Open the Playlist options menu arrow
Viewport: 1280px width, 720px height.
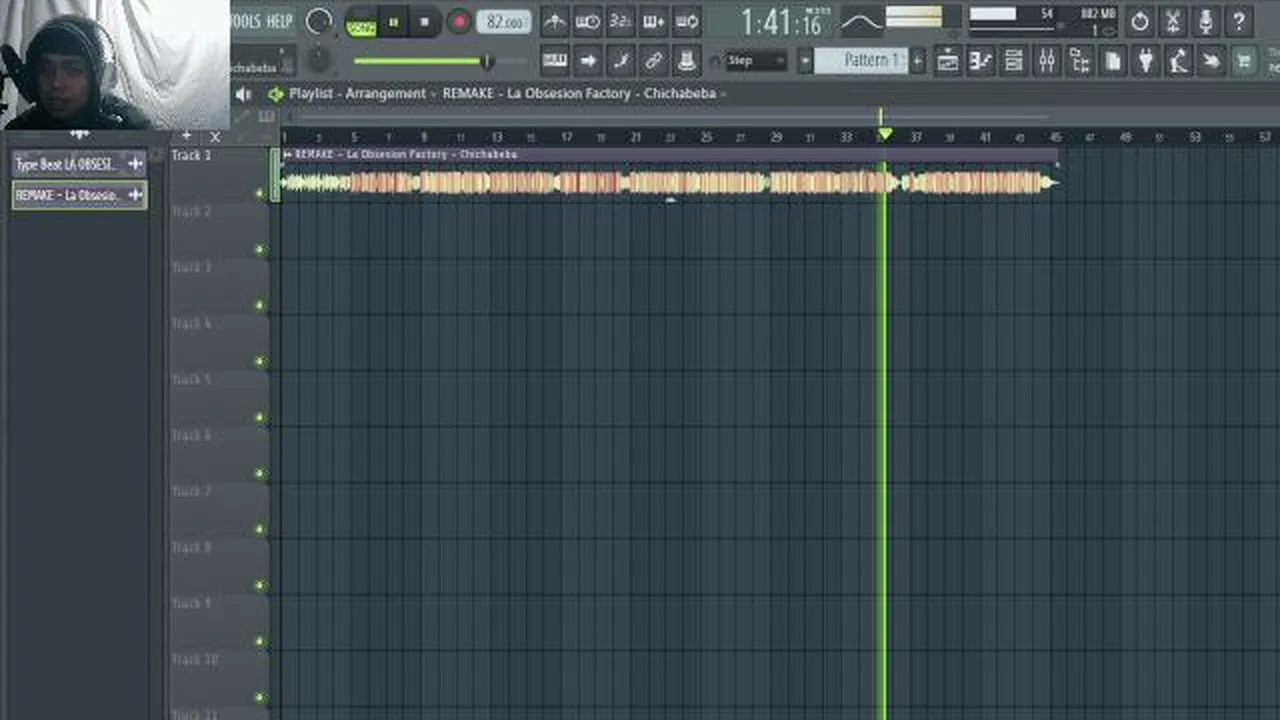coord(276,94)
